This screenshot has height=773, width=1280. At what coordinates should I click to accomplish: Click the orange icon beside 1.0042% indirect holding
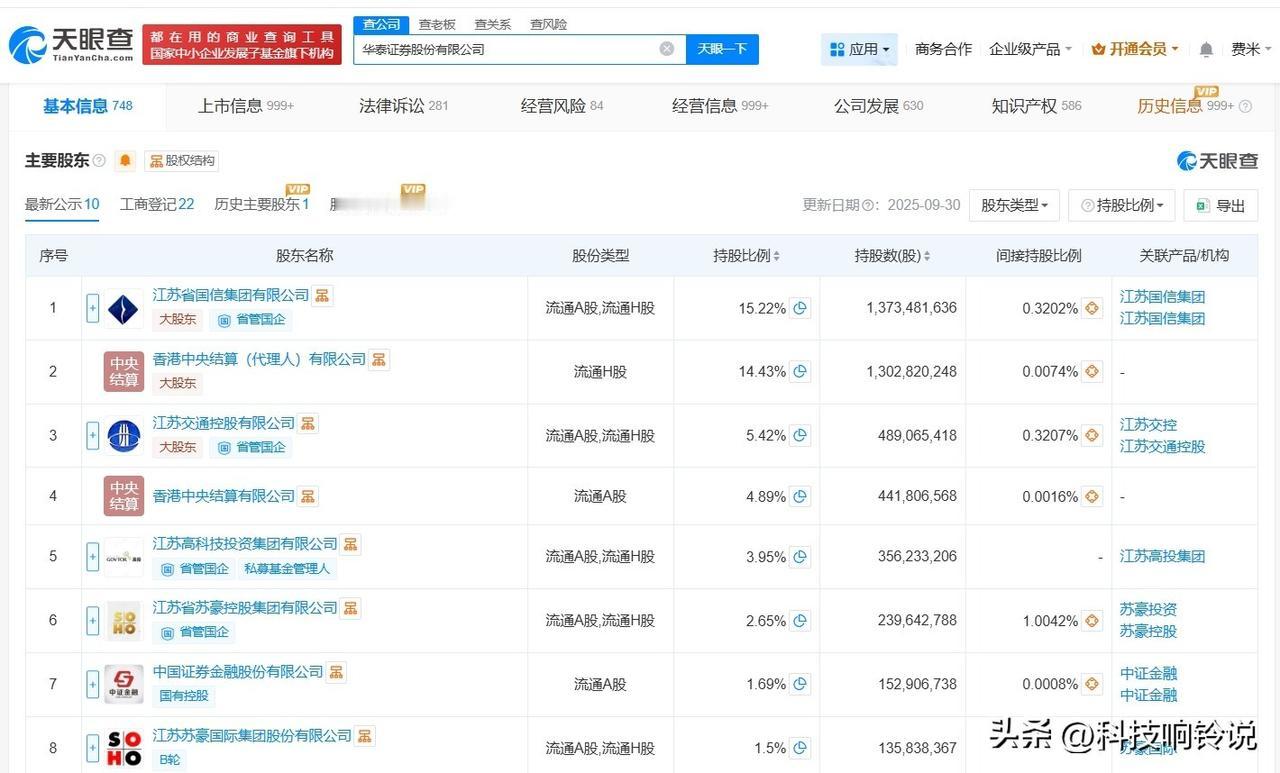tap(1092, 620)
